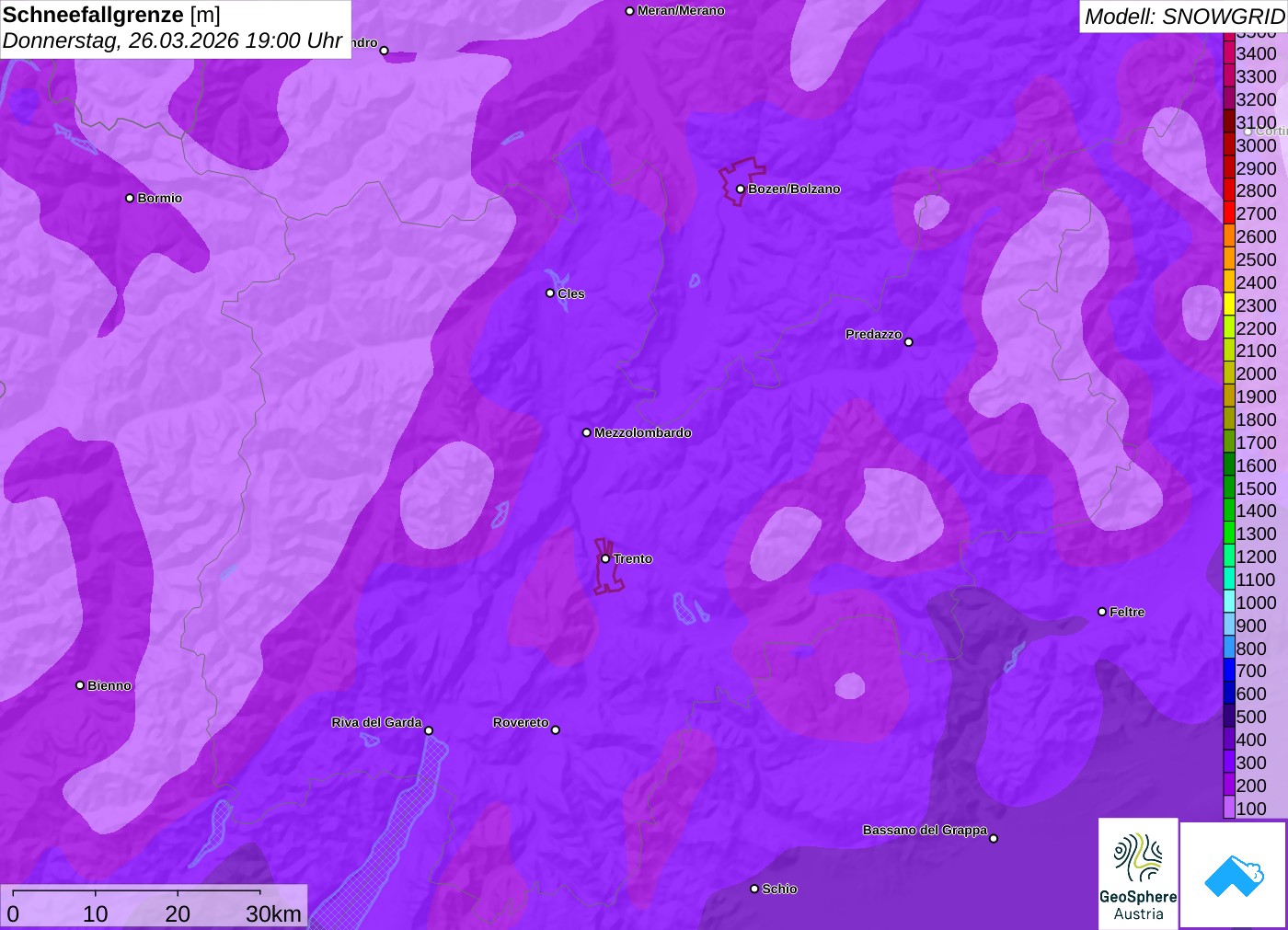
Task: Click the Bienno town marker
Action: pyautogui.click(x=80, y=685)
